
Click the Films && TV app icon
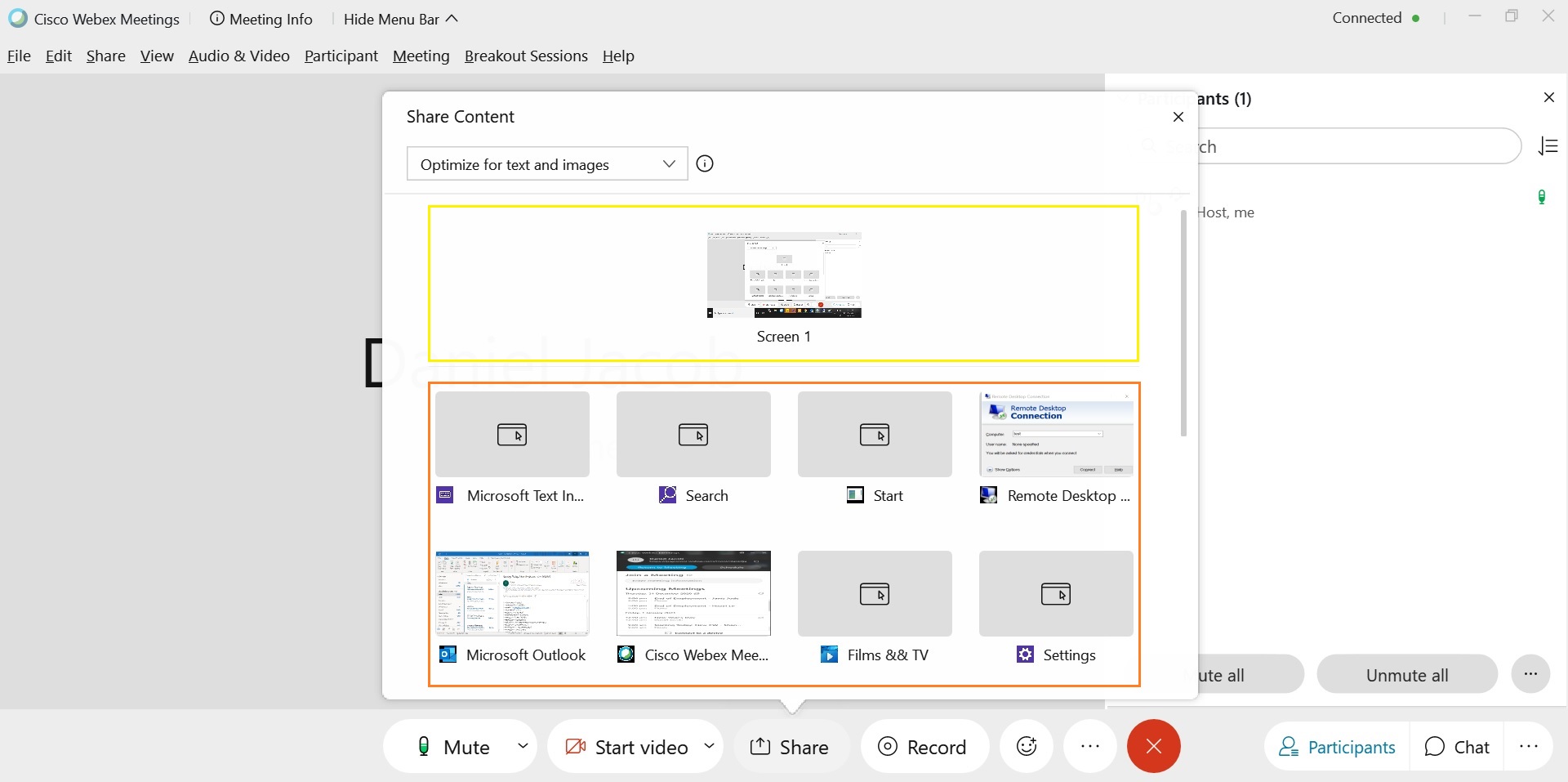click(829, 654)
